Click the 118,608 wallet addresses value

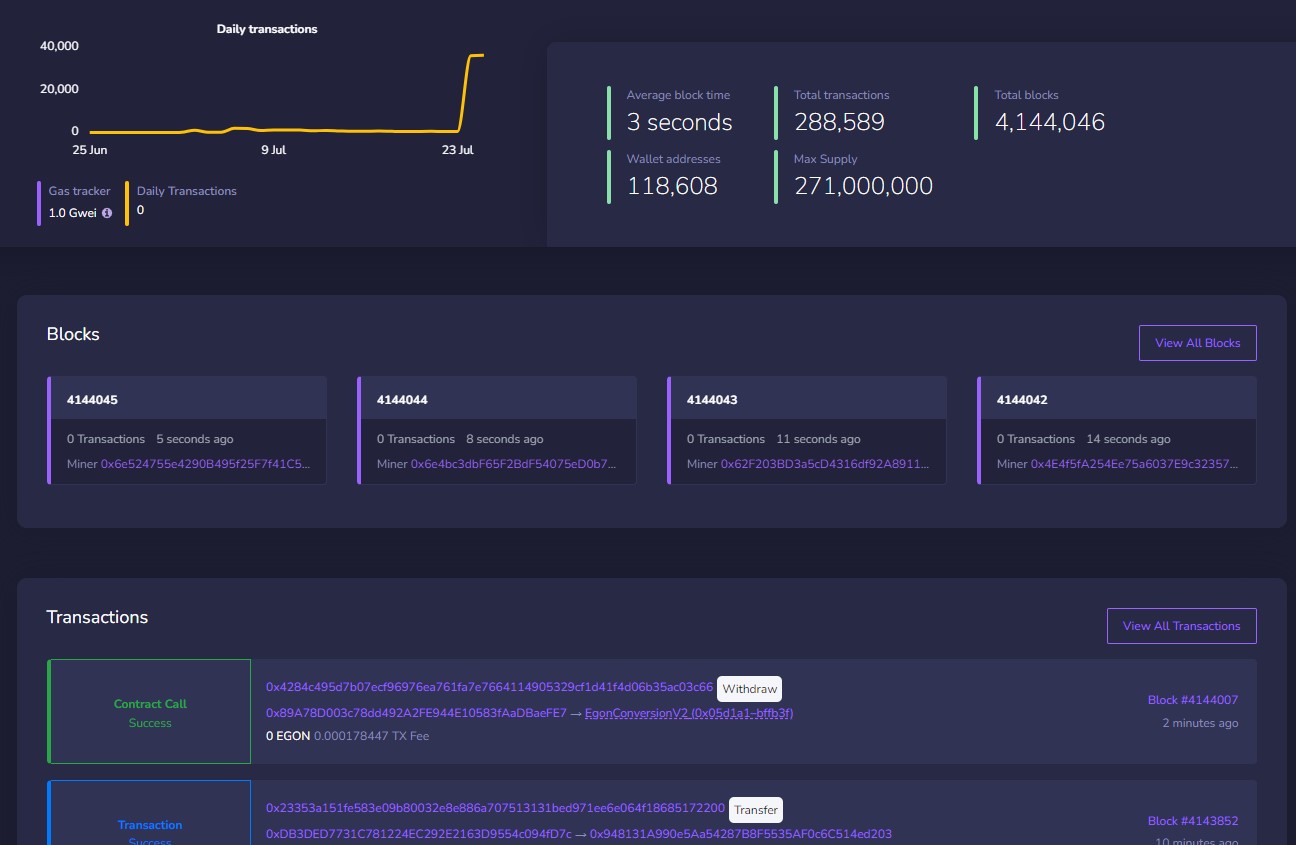(672, 186)
